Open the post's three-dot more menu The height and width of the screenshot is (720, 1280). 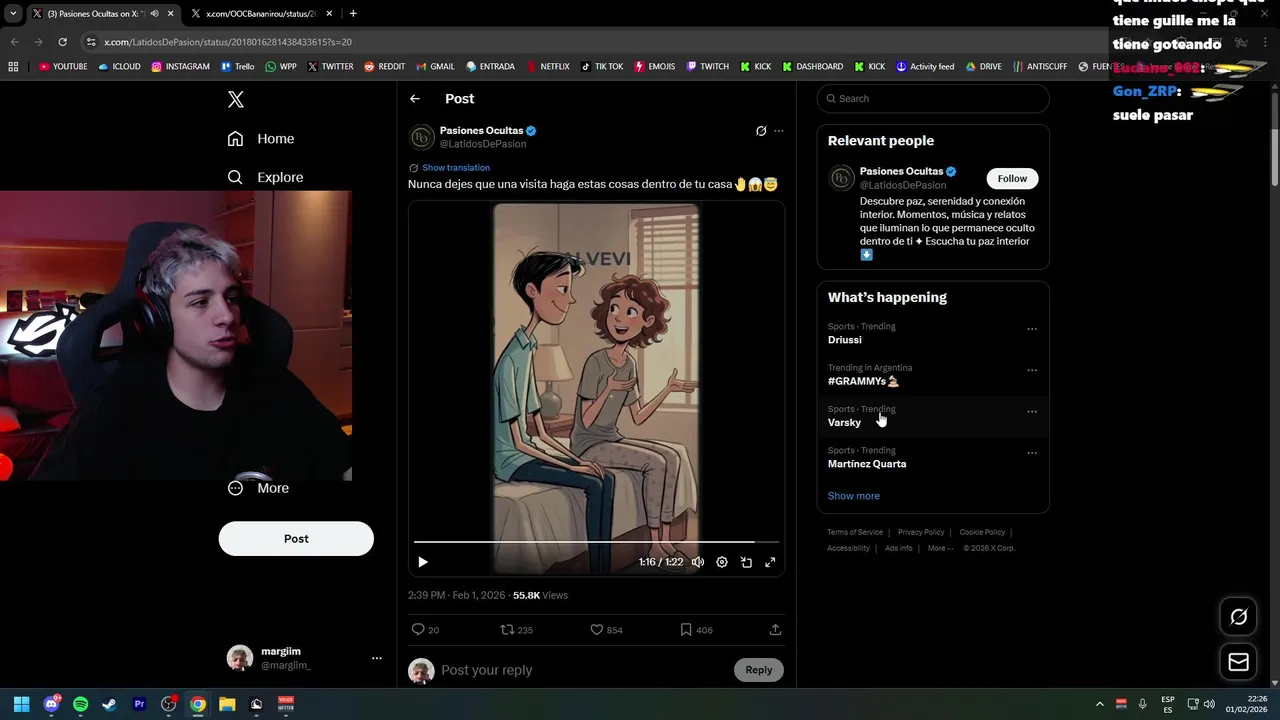779,131
